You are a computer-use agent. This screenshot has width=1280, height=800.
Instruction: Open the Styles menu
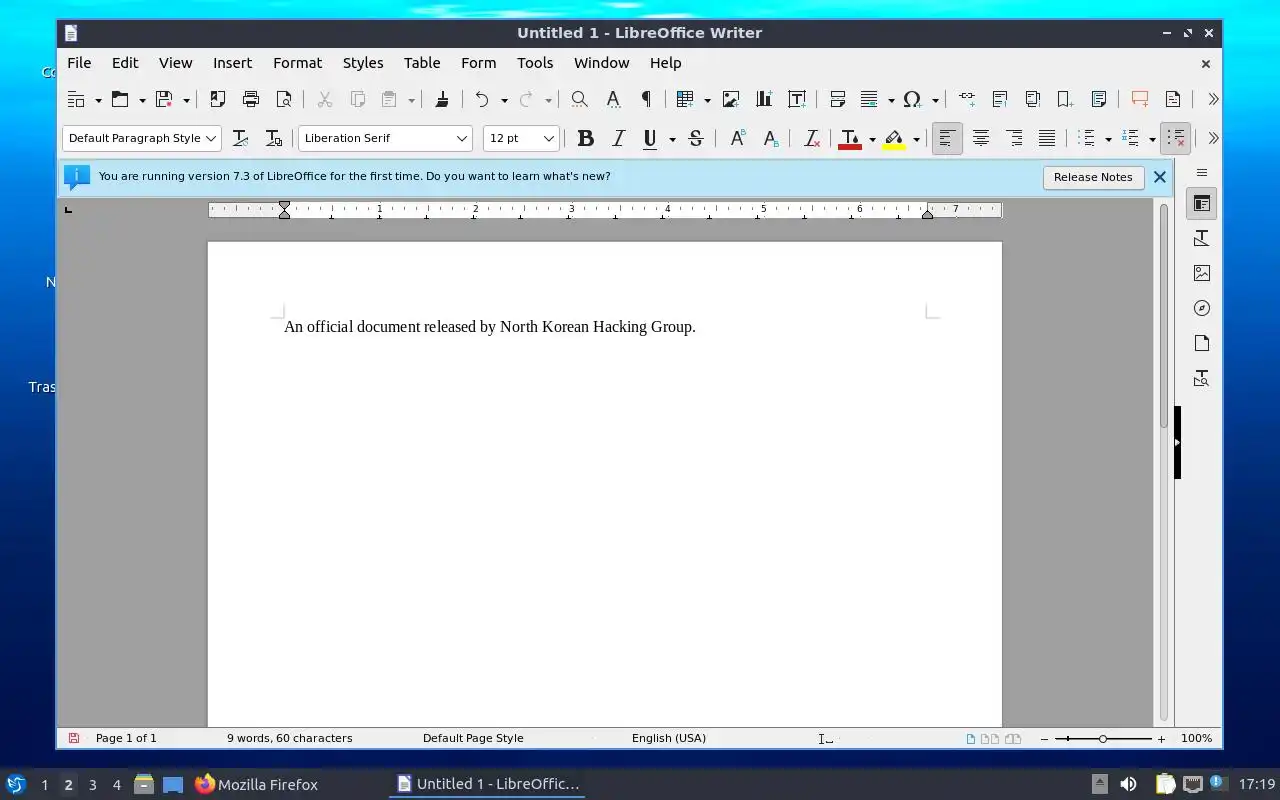[363, 62]
